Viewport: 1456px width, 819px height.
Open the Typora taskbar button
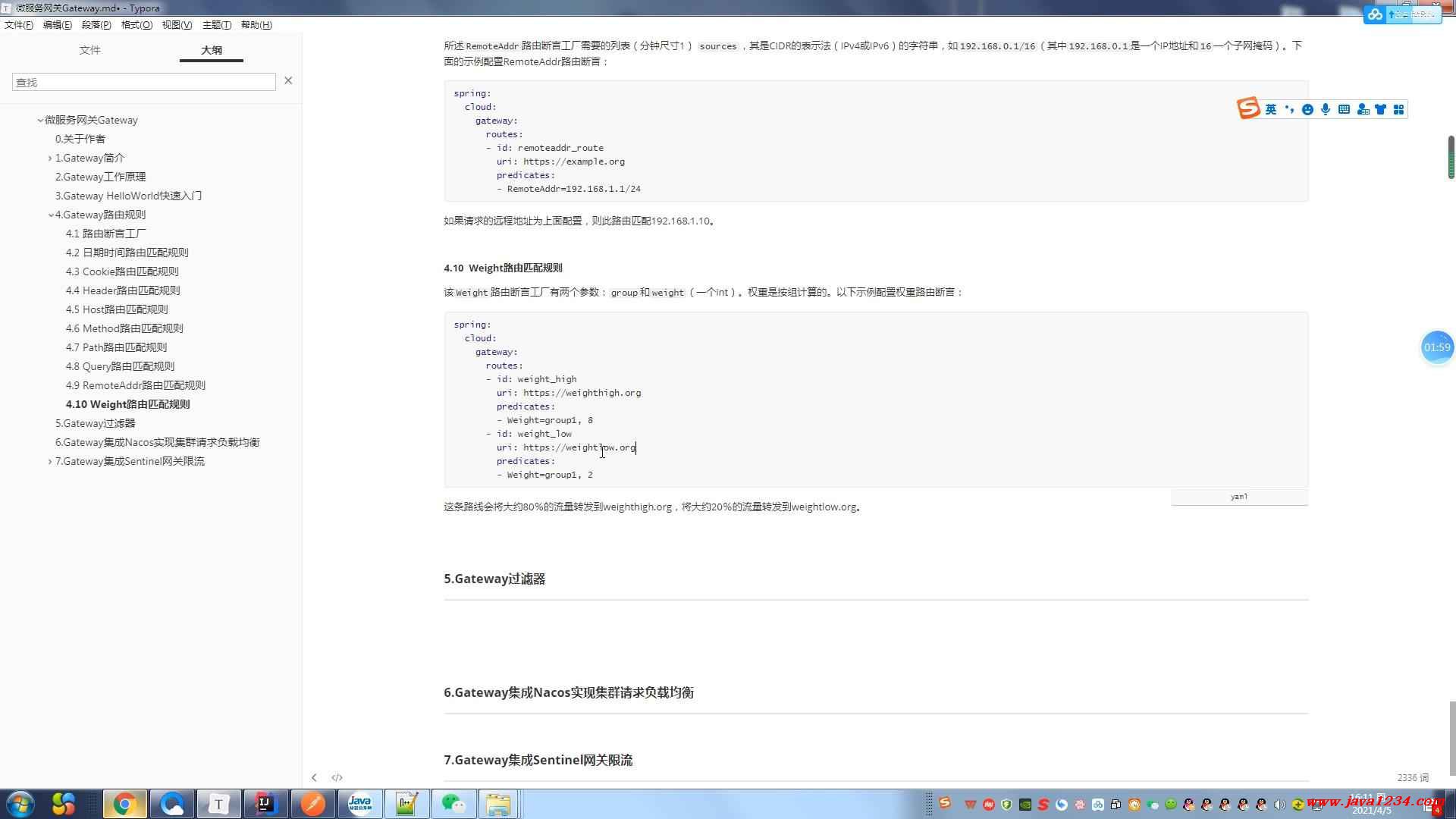[x=218, y=804]
